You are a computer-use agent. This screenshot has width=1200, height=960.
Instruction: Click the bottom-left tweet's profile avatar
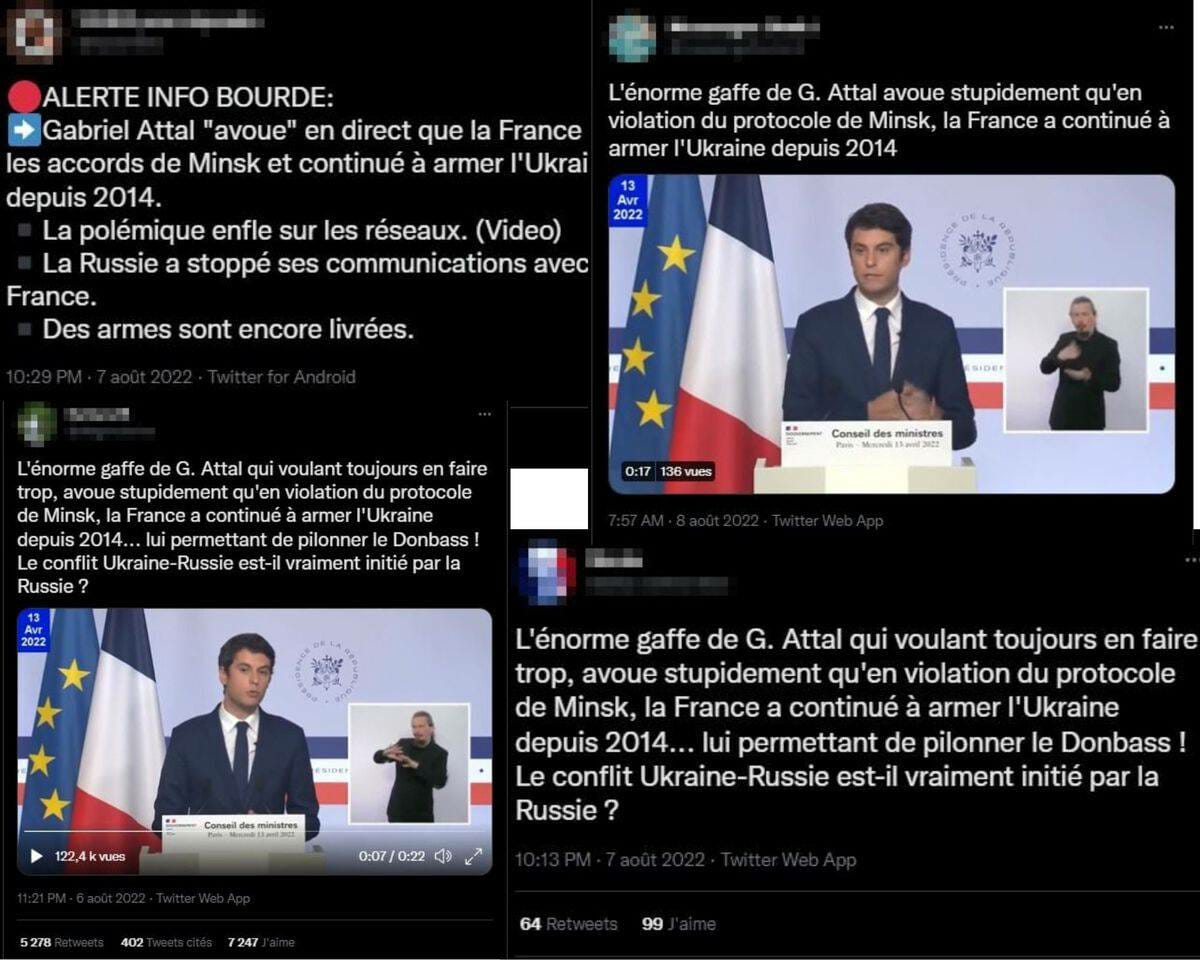point(38,423)
